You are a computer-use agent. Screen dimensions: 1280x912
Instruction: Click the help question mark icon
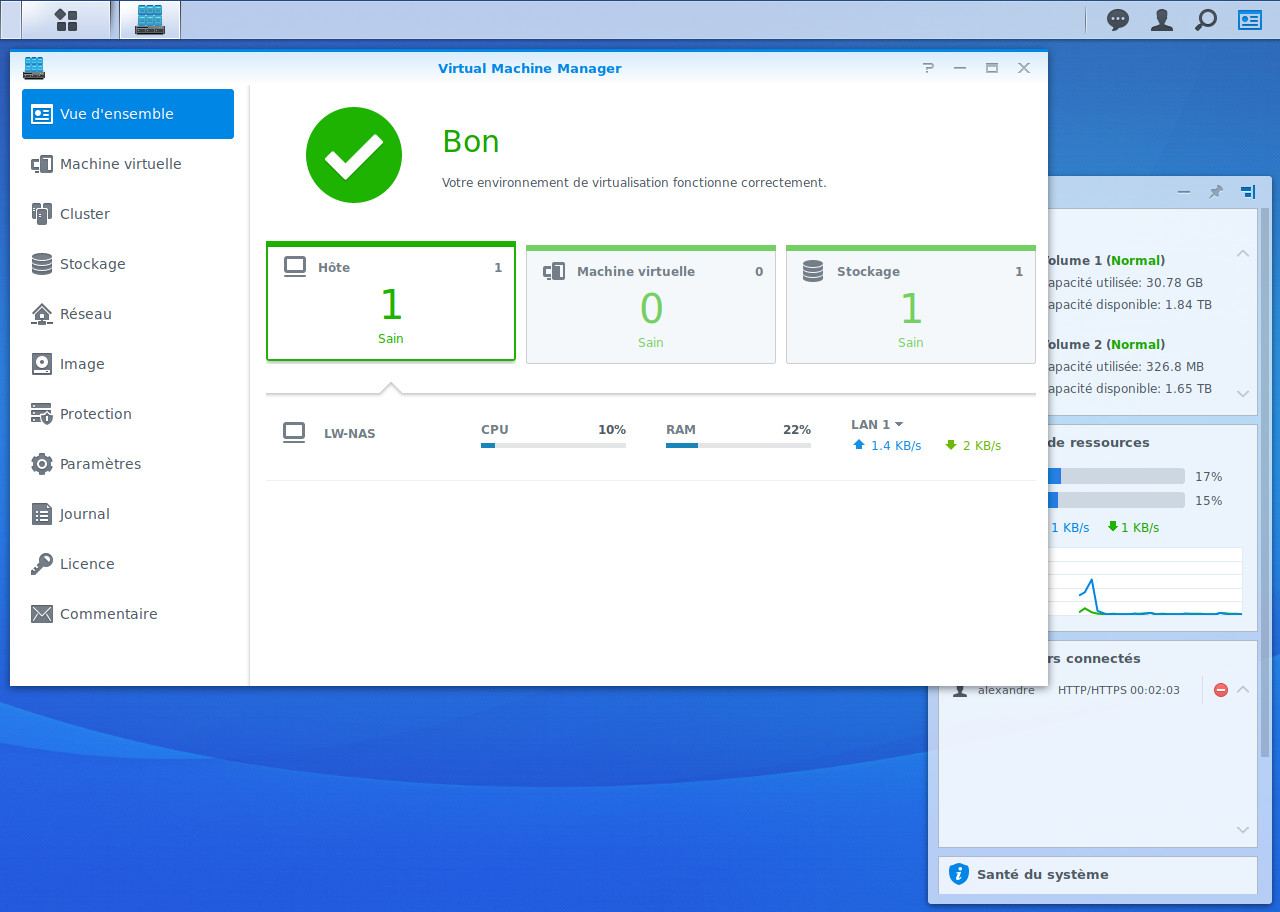(x=928, y=68)
